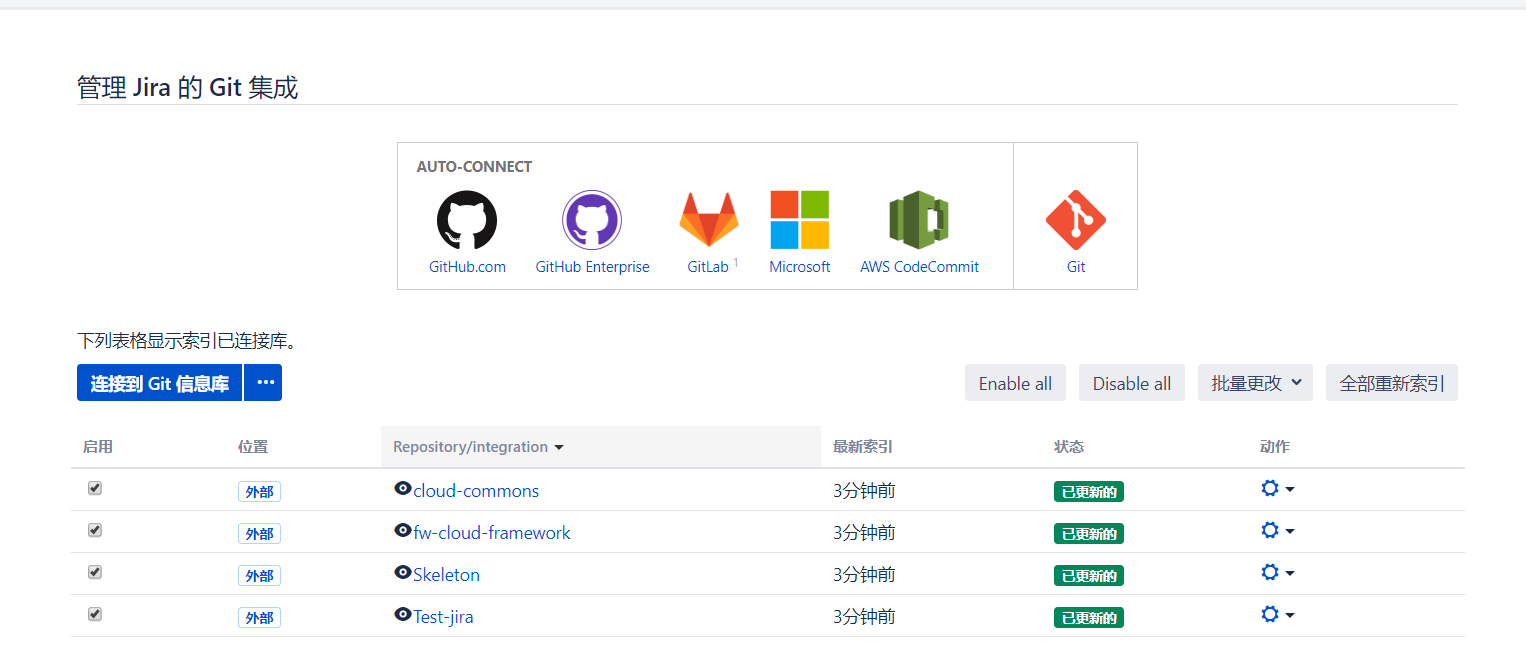Click the Enable all button
This screenshot has width=1526, height=662.
tap(1015, 382)
